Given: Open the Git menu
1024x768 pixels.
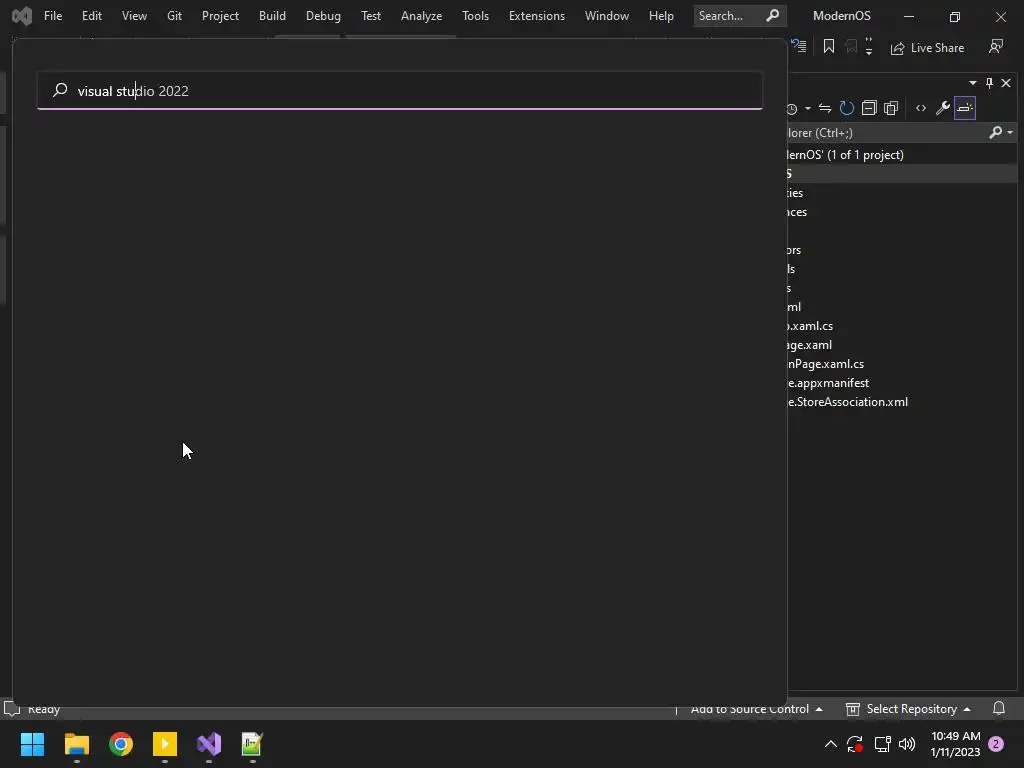Looking at the screenshot, I should click(174, 16).
